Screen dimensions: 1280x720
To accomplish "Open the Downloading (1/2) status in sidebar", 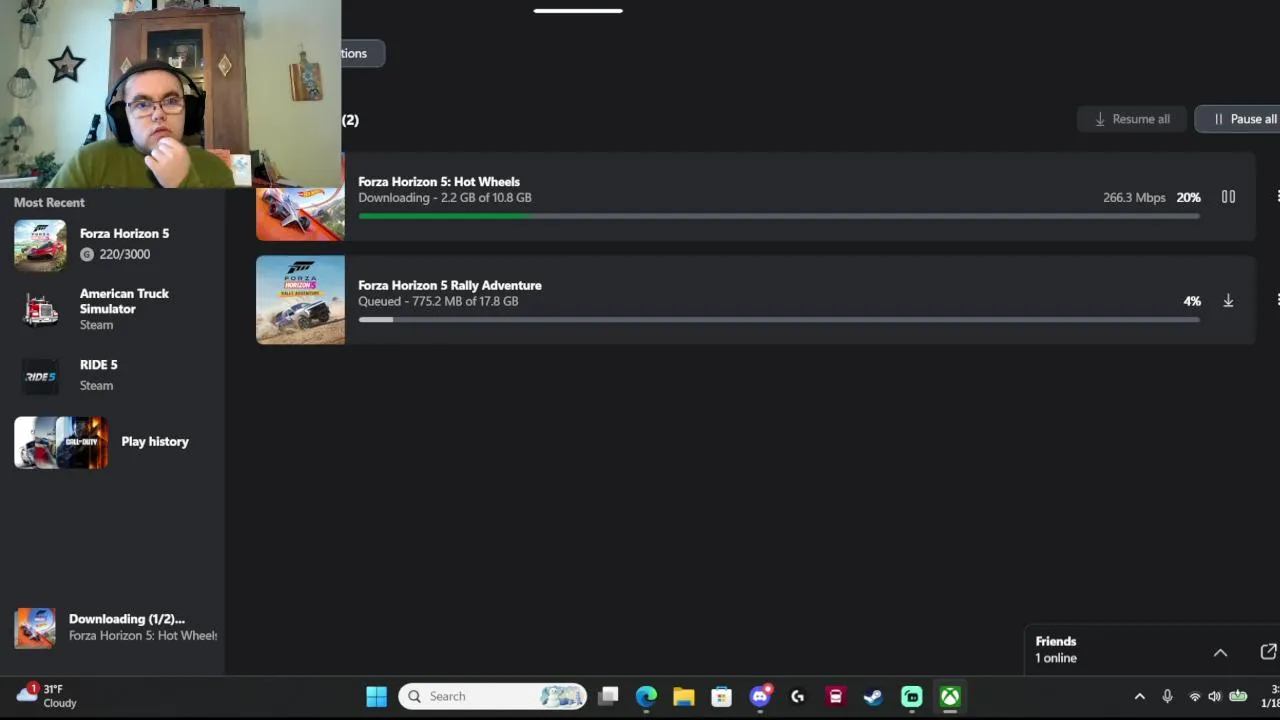I will pyautogui.click(x=115, y=627).
